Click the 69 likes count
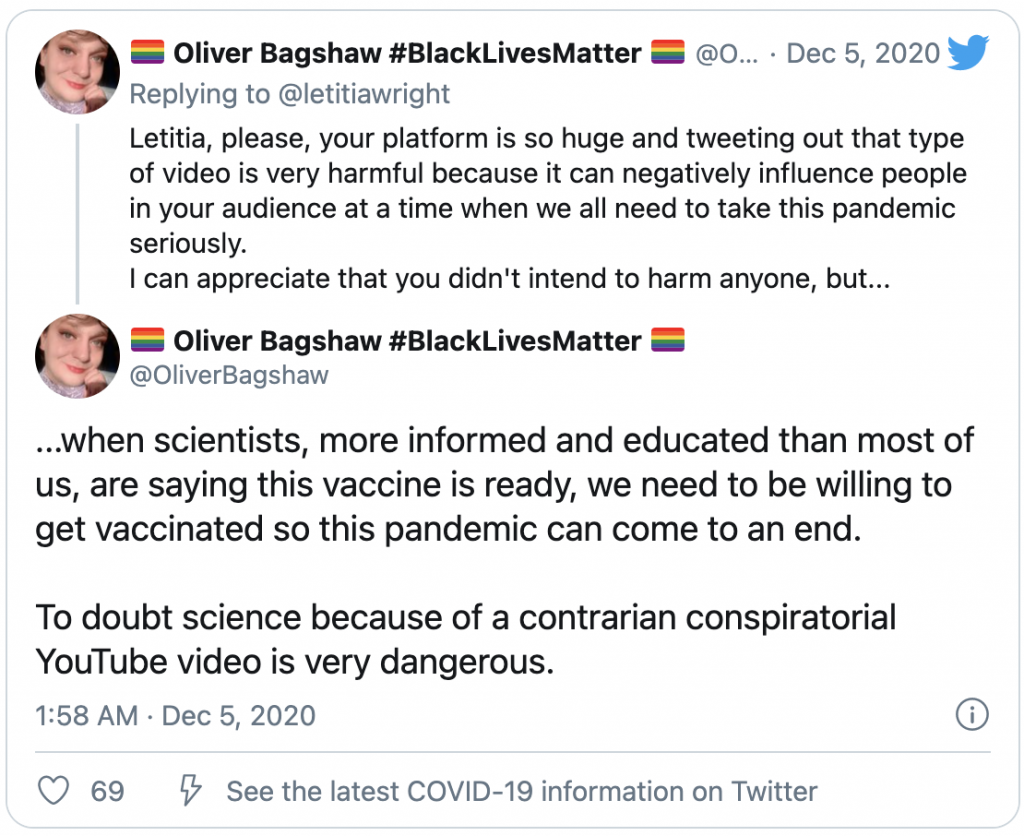Screen dimensions: 1024x836 click(x=107, y=791)
